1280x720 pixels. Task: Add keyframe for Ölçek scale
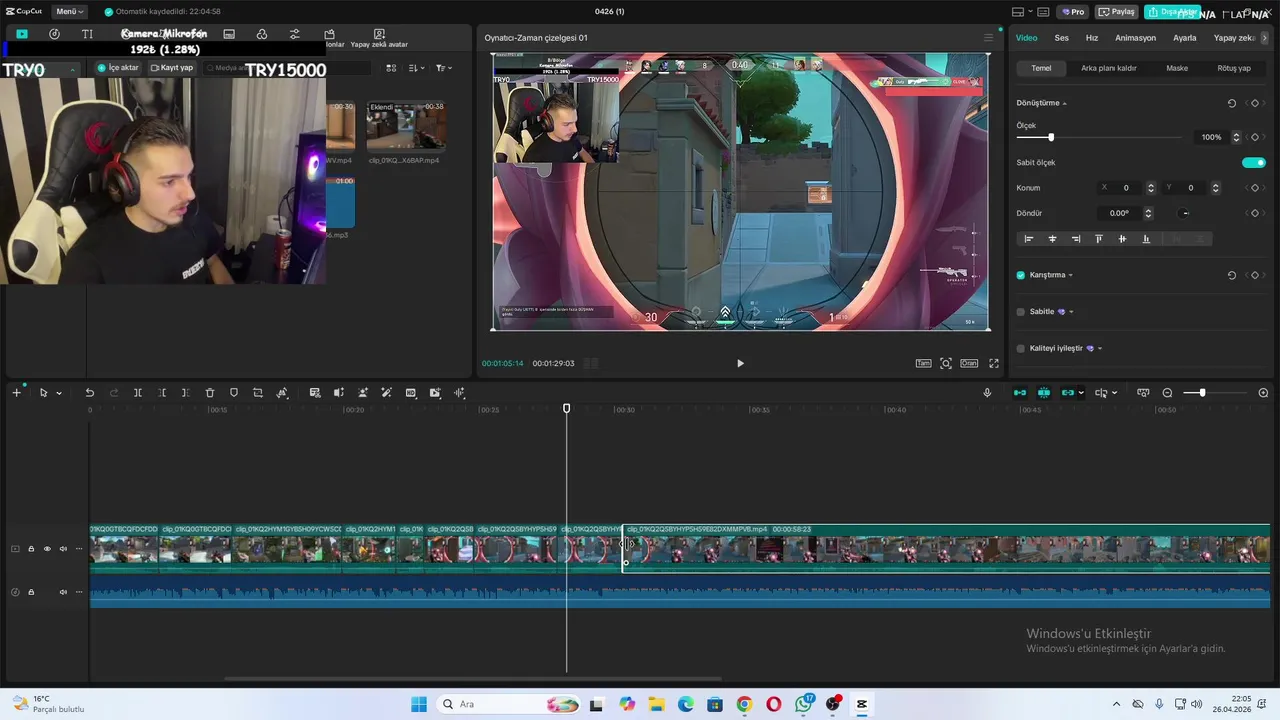tap(1255, 137)
